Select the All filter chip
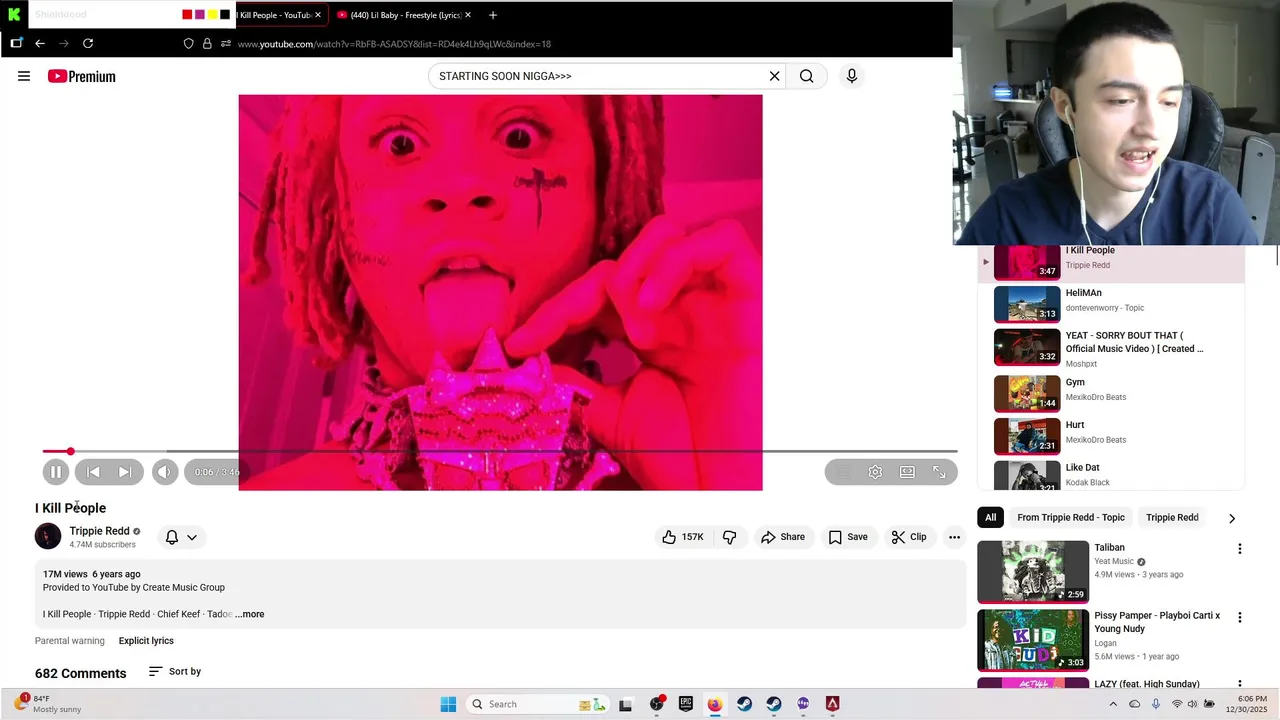 990,517
